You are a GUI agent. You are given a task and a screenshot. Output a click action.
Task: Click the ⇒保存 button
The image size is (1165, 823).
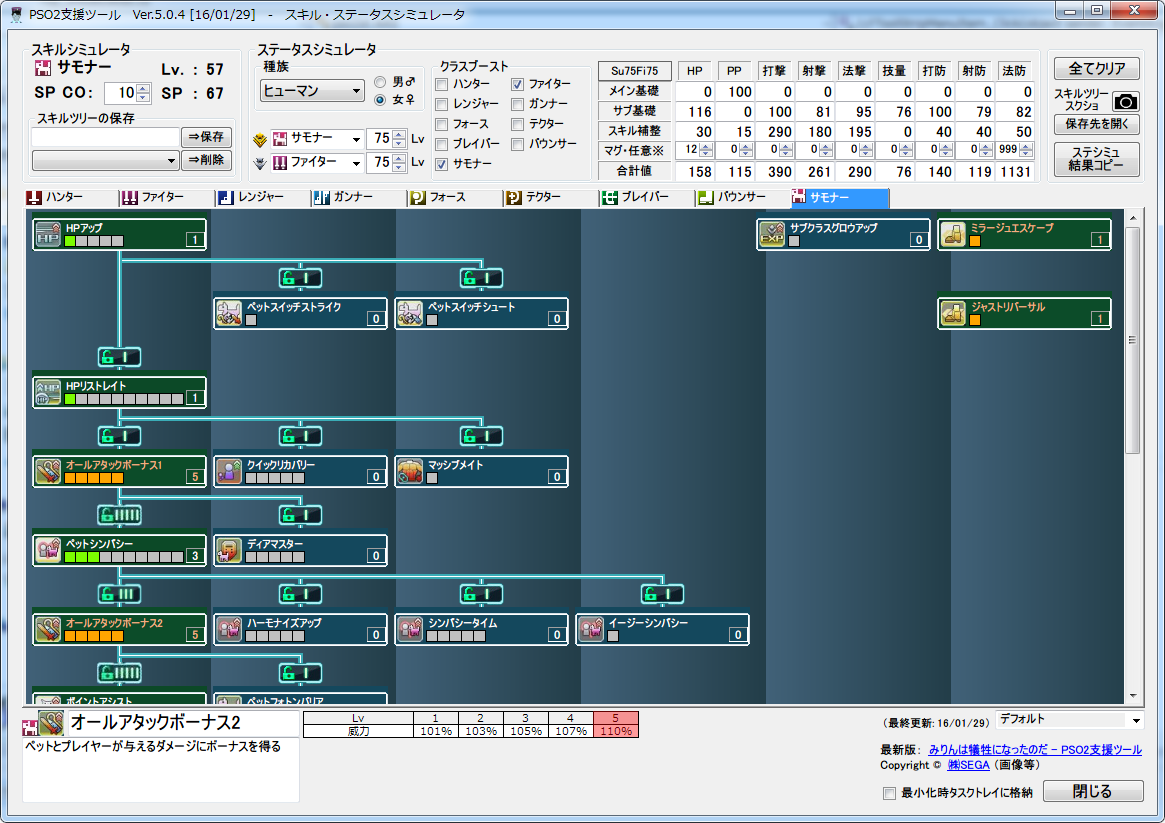207,137
